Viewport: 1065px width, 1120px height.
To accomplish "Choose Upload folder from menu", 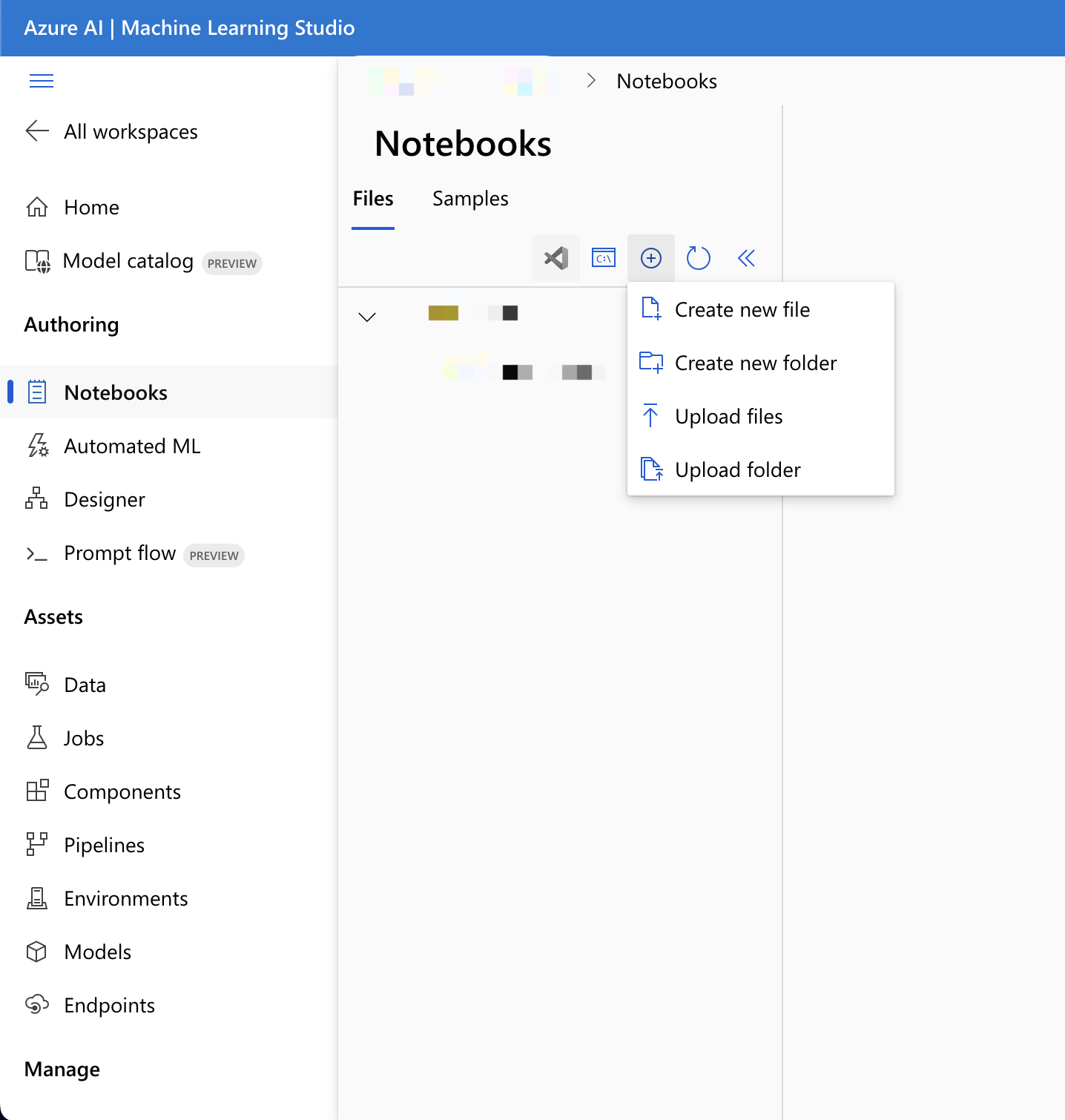I will pos(761,469).
